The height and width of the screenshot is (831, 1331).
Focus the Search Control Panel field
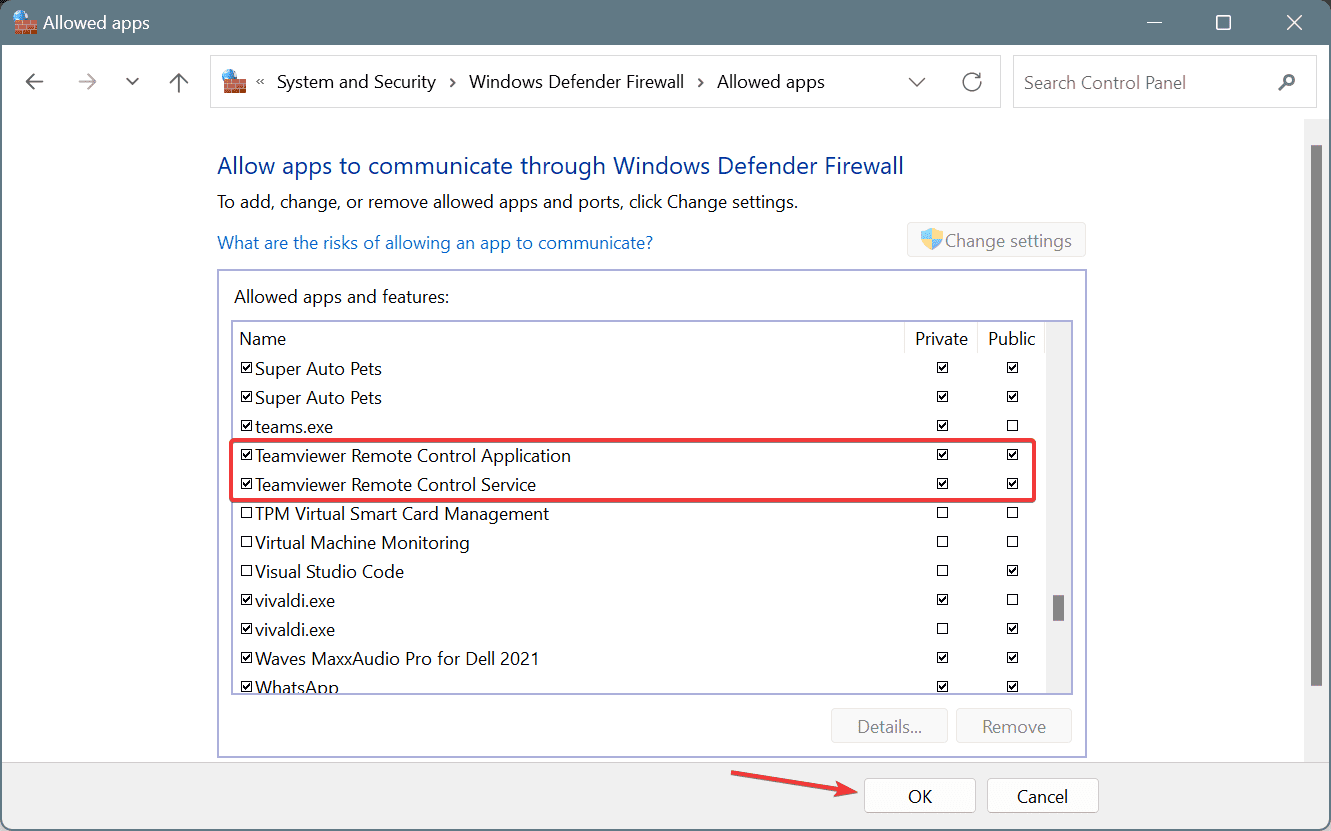coord(1164,82)
